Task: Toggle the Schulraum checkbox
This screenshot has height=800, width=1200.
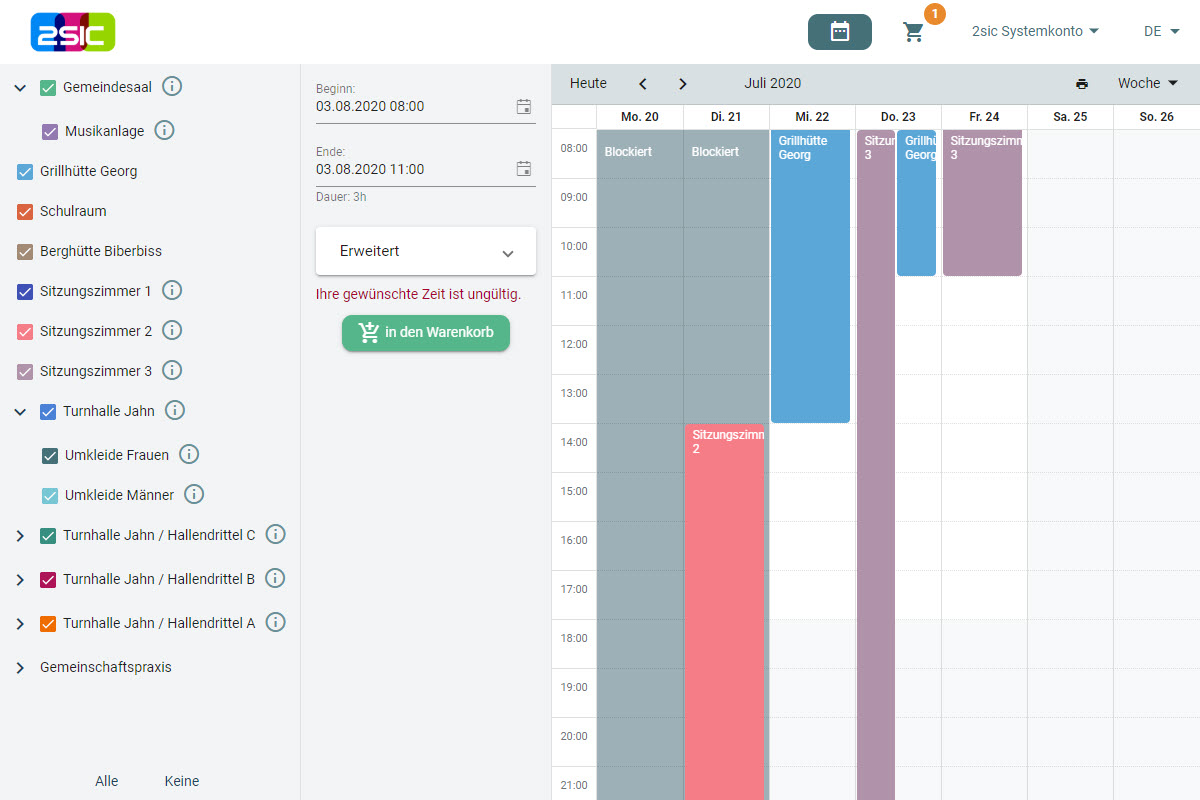Action: click(x=26, y=212)
